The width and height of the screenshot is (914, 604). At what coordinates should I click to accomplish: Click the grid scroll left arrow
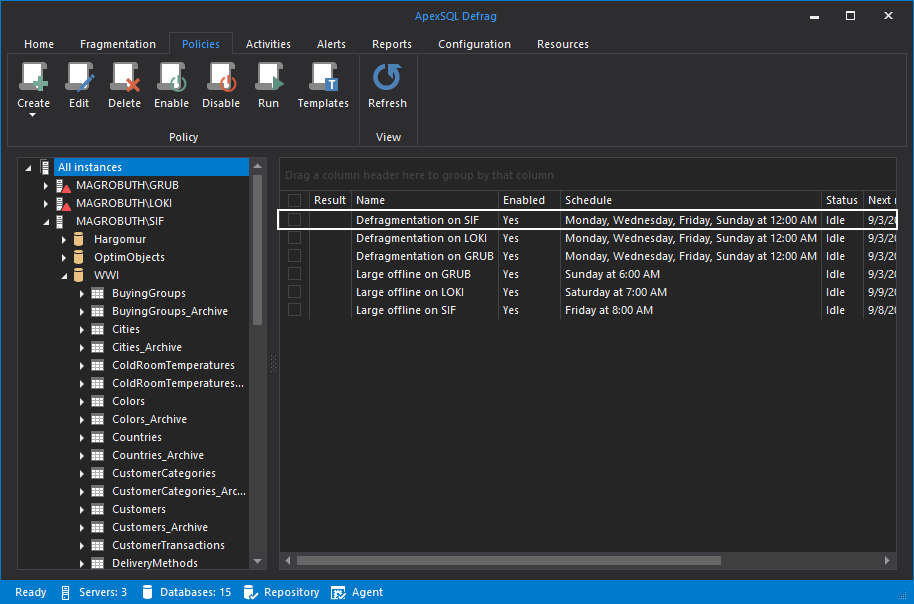pyautogui.click(x=288, y=561)
